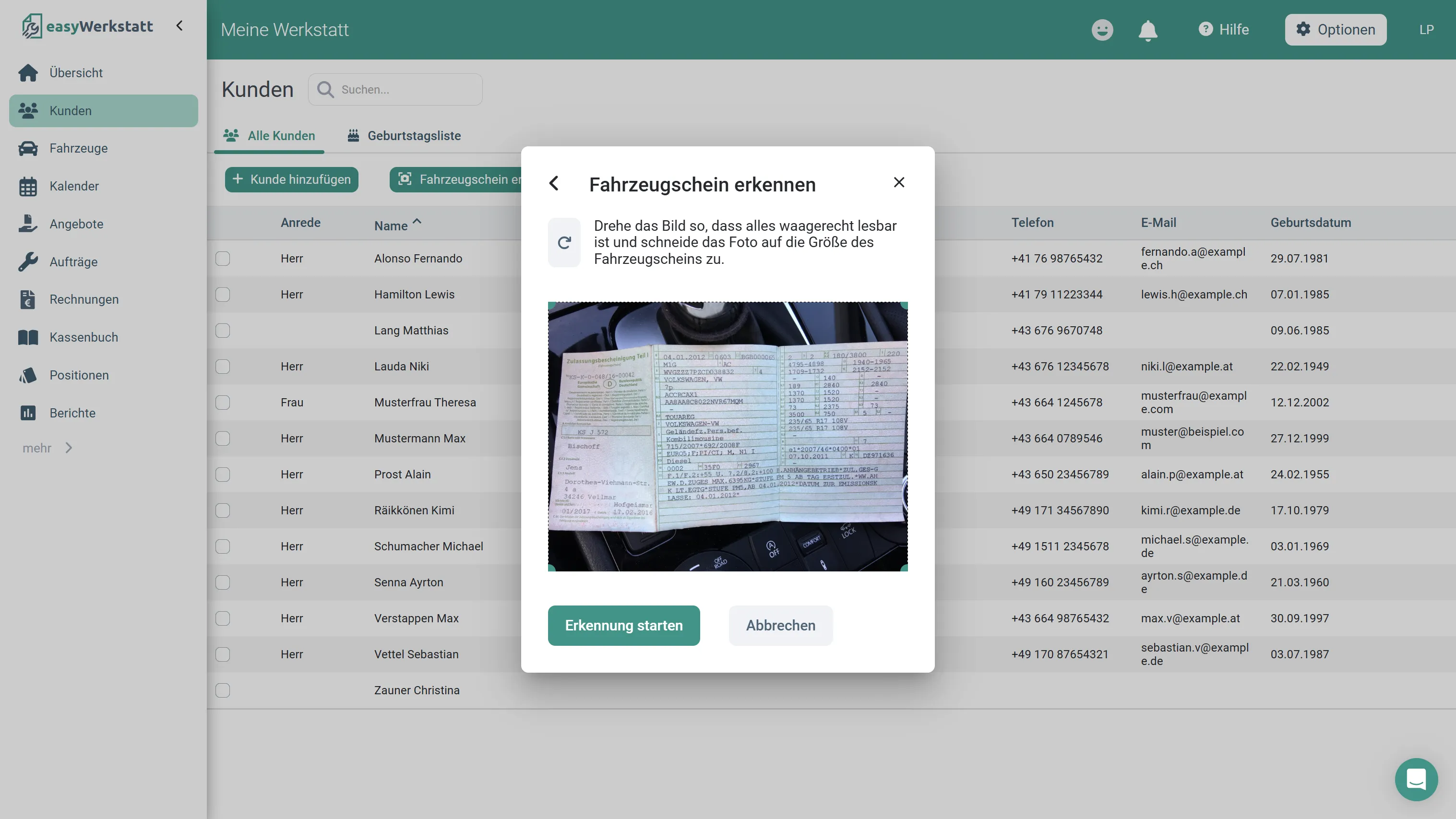Rotate the image with rotate icon
This screenshot has width=1456, height=819.
tap(564, 242)
